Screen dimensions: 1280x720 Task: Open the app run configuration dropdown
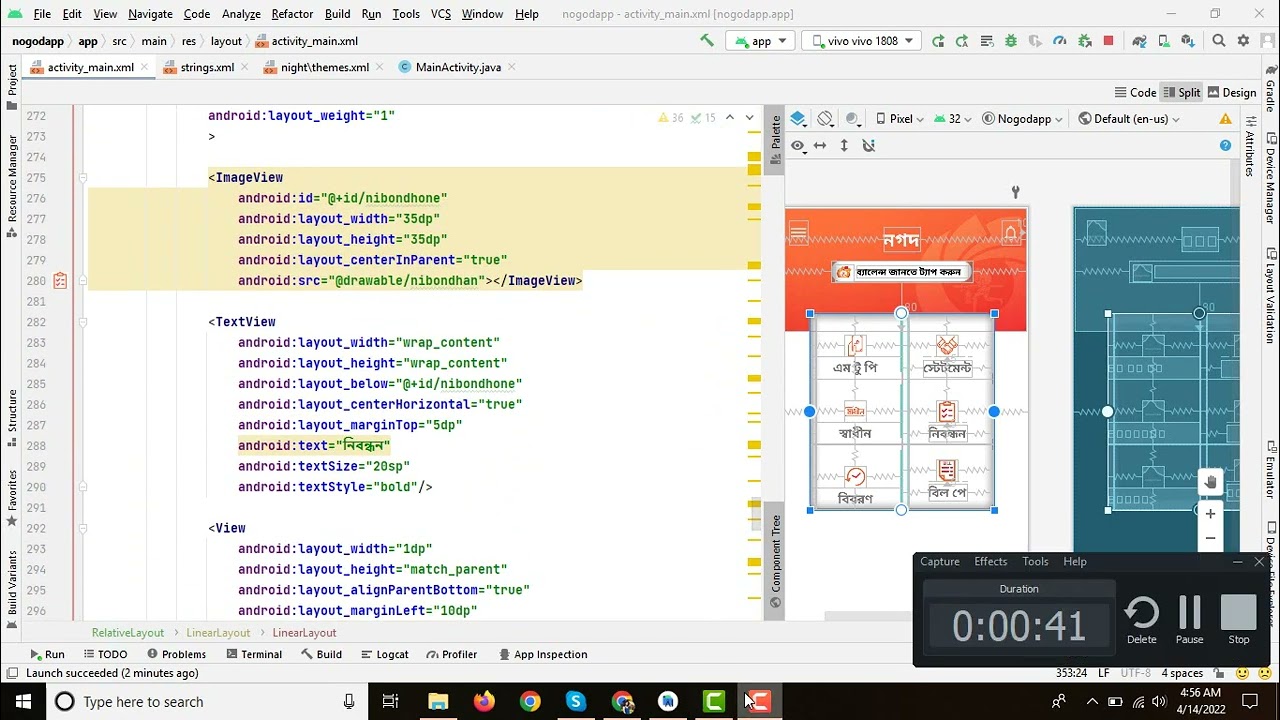tap(762, 41)
